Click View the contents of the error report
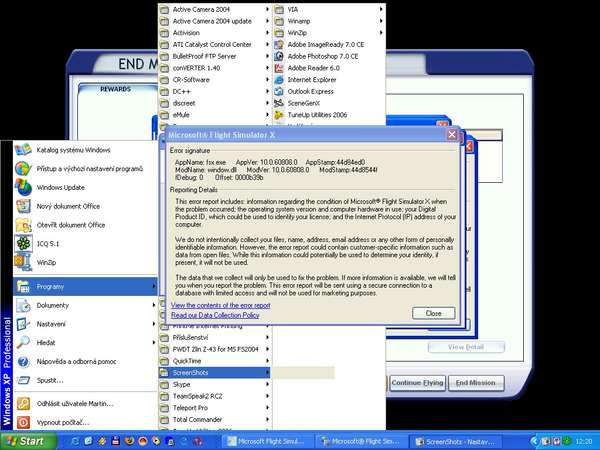 [x=220, y=305]
